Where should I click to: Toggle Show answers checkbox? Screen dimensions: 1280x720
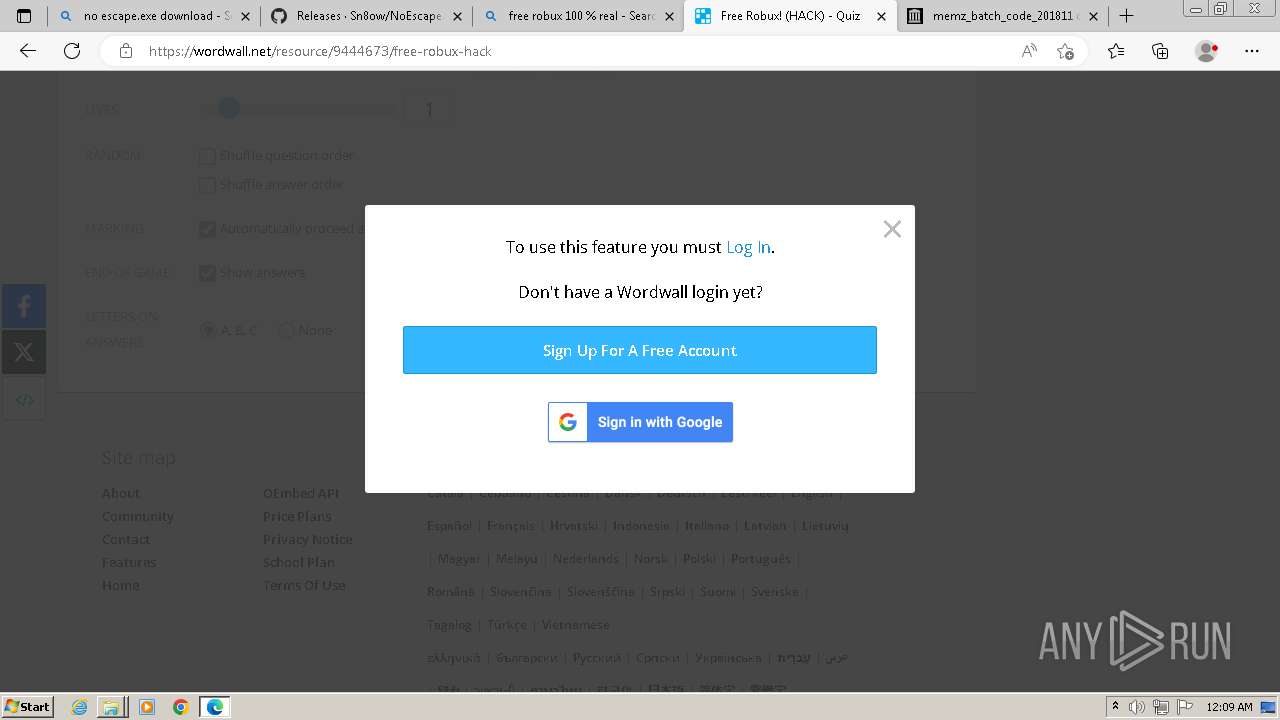tap(207, 273)
